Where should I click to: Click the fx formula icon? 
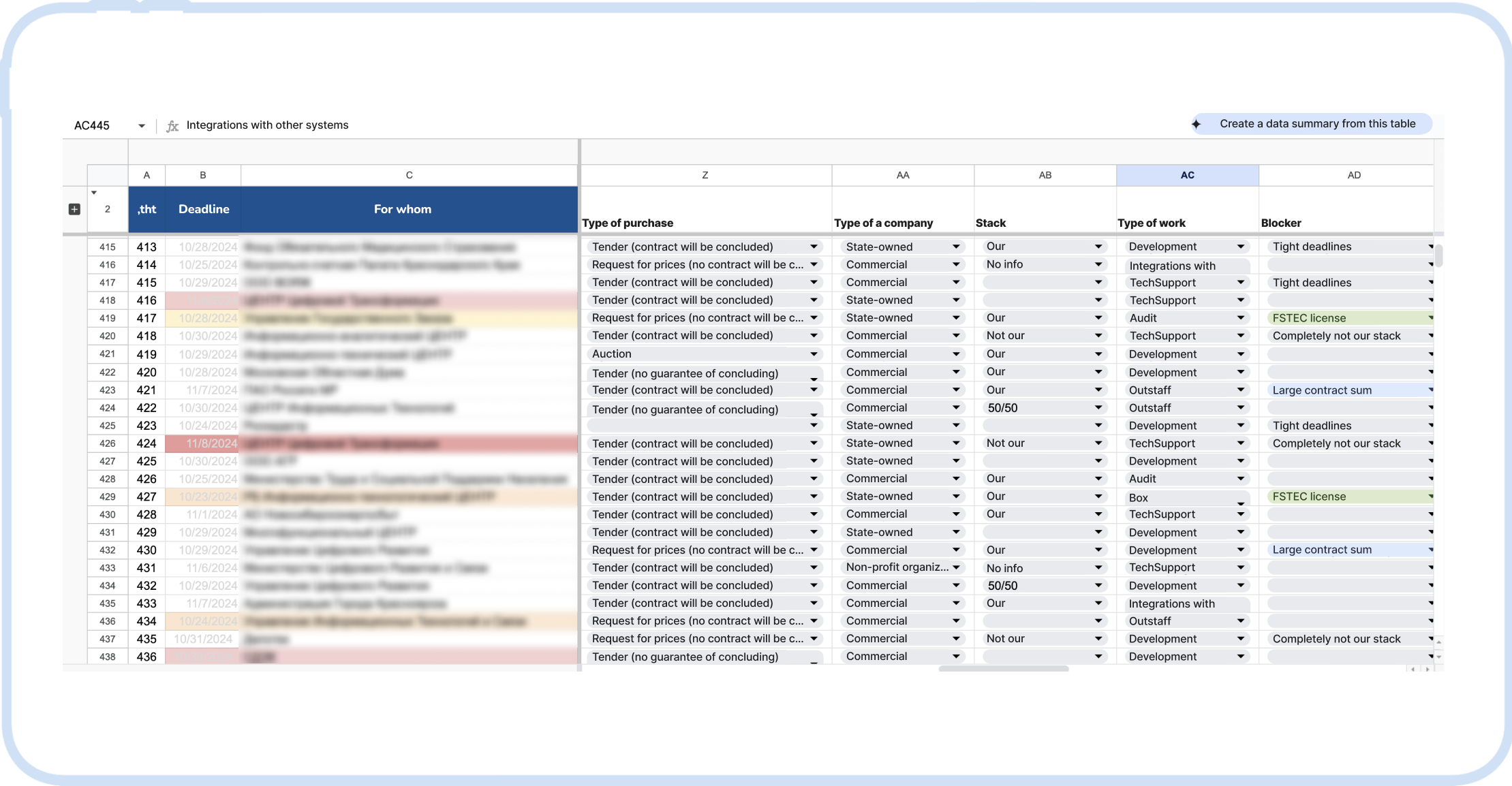172,126
